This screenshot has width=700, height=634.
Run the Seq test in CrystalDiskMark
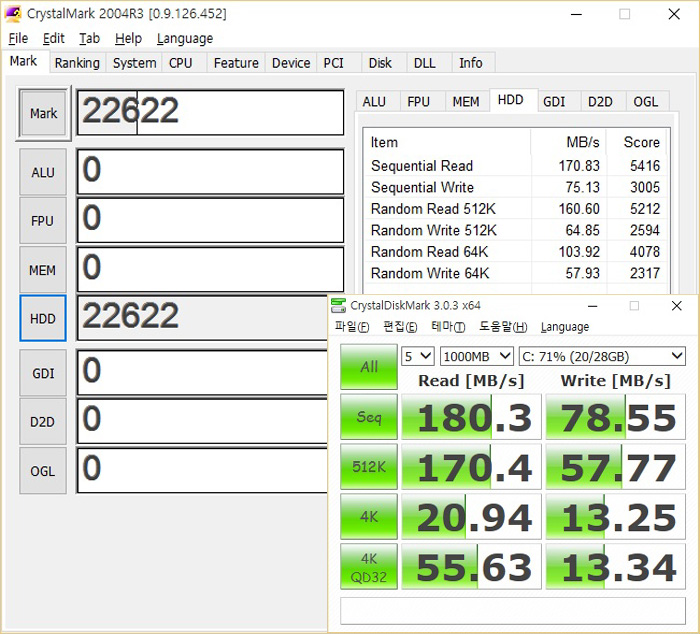pos(369,417)
